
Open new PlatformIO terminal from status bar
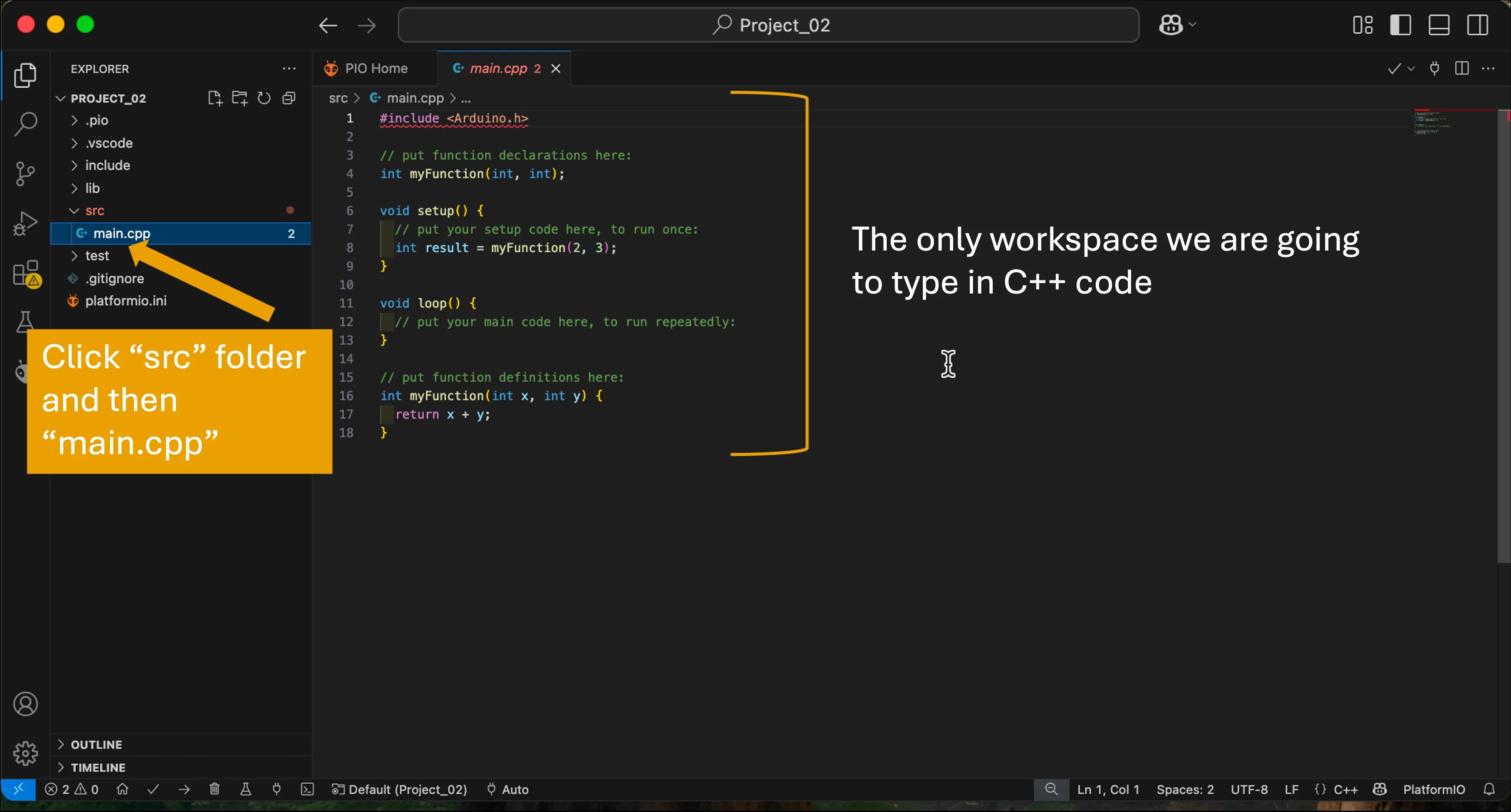point(307,789)
